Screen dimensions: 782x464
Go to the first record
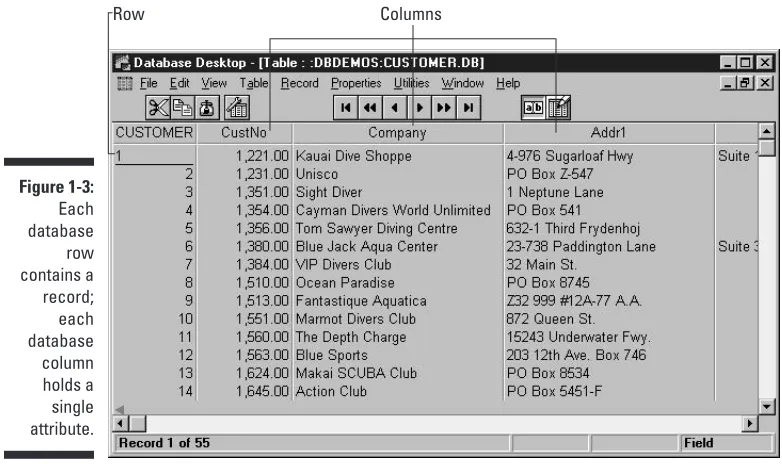[346, 108]
